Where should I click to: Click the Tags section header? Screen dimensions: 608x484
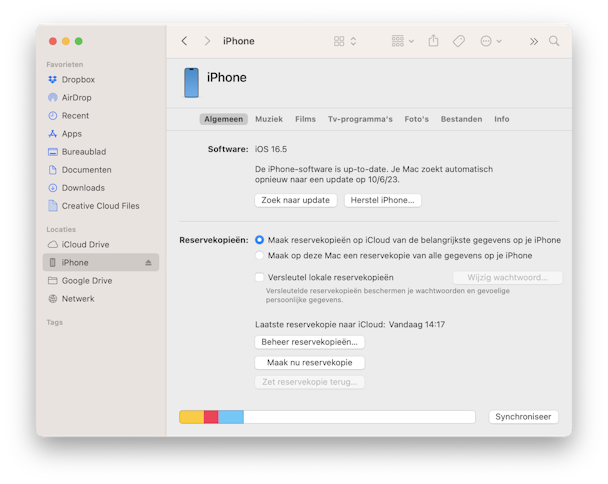[55, 322]
